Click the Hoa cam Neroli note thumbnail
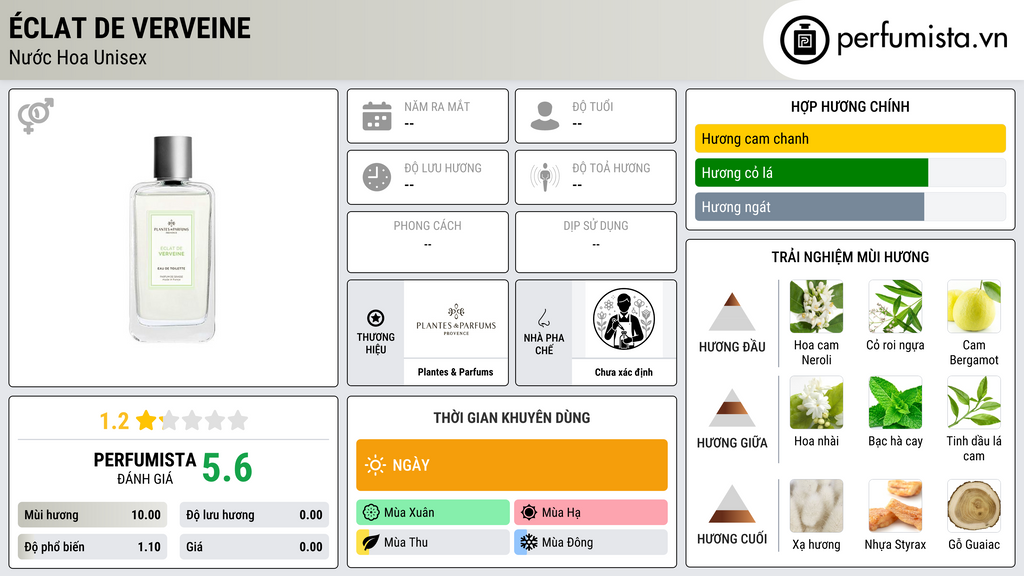The height and width of the screenshot is (576, 1024). pos(816,307)
